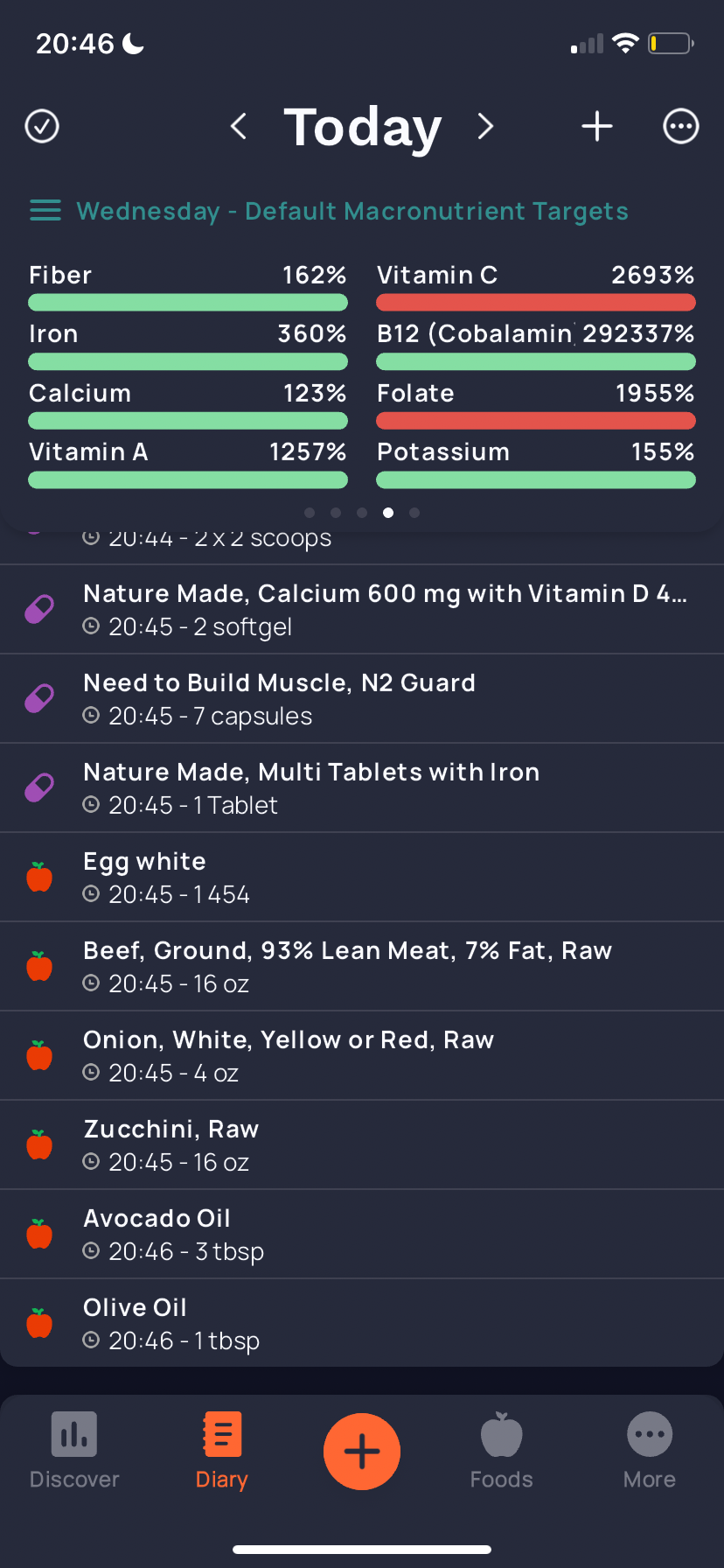Screen dimensions: 724x1568
Task: Tap the mark-day-complete checkmark icon
Action: [x=42, y=126]
